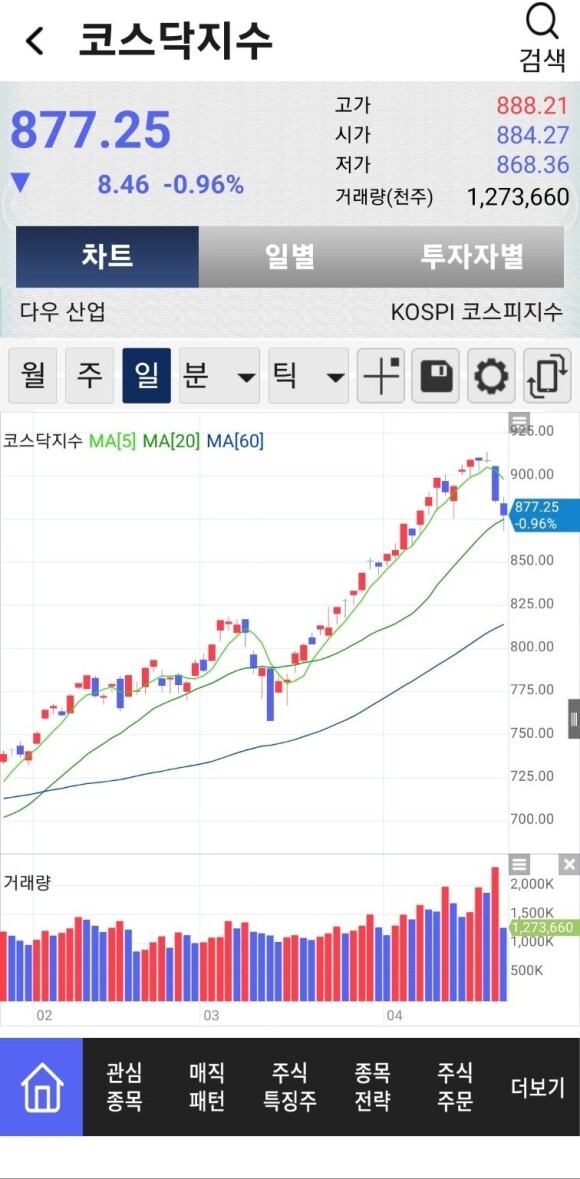Tap the 877.25 price tag on chart axis
This screenshot has width=580, height=1179.
pos(543,515)
